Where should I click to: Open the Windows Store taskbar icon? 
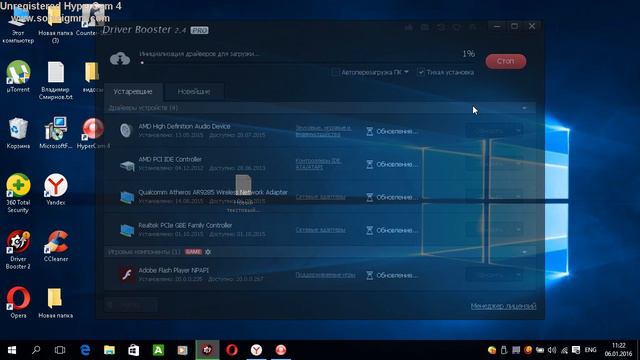[134, 350]
